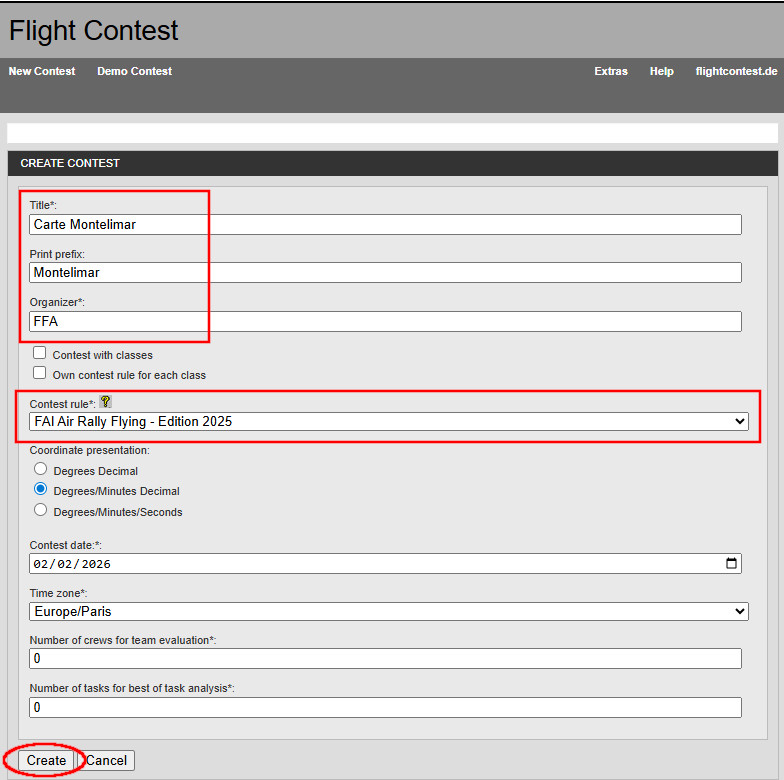Expand the Contest rule dropdown
This screenshot has height=780, width=784.
[x=388, y=421]
